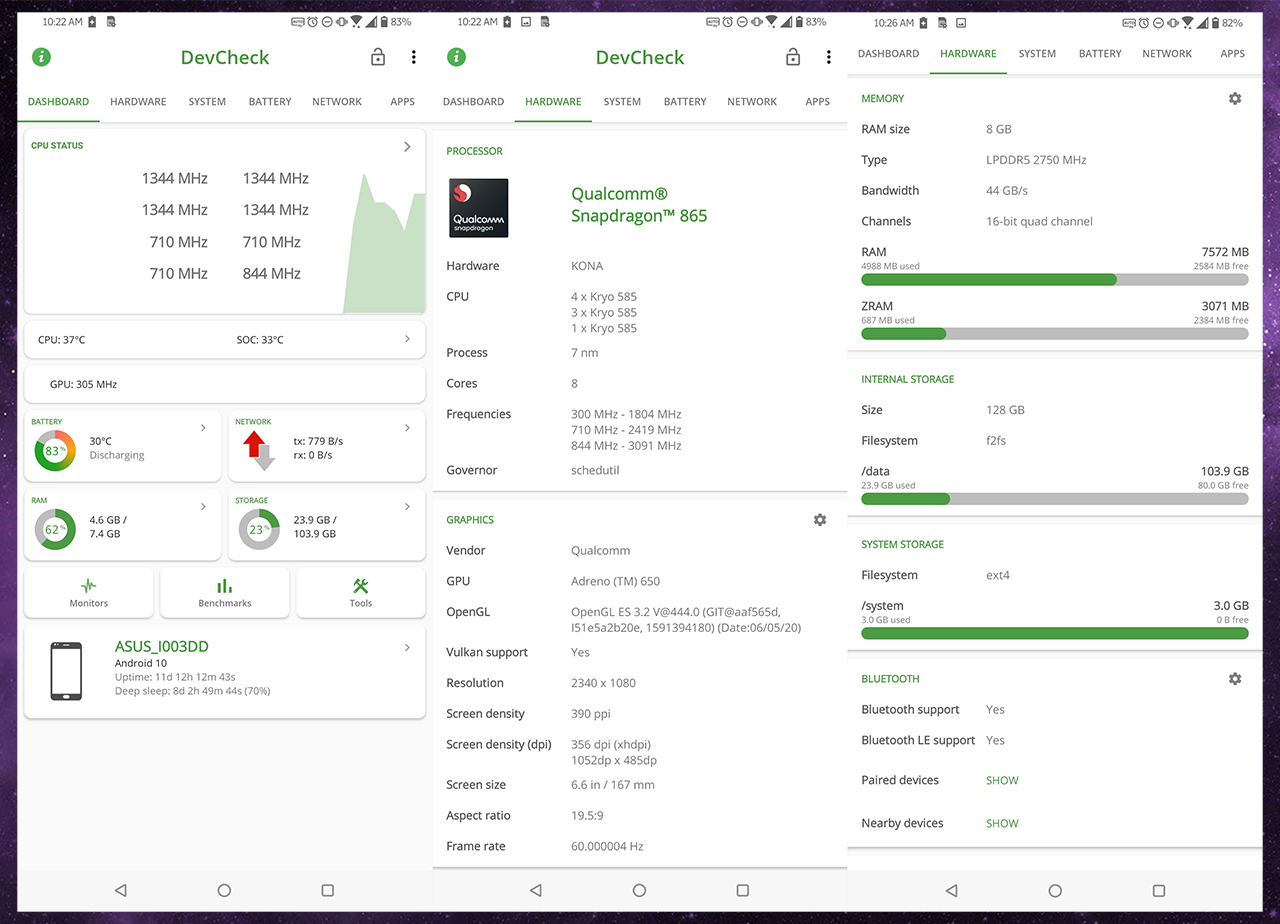Open Tools tile on dashboard

coord(361,592)
